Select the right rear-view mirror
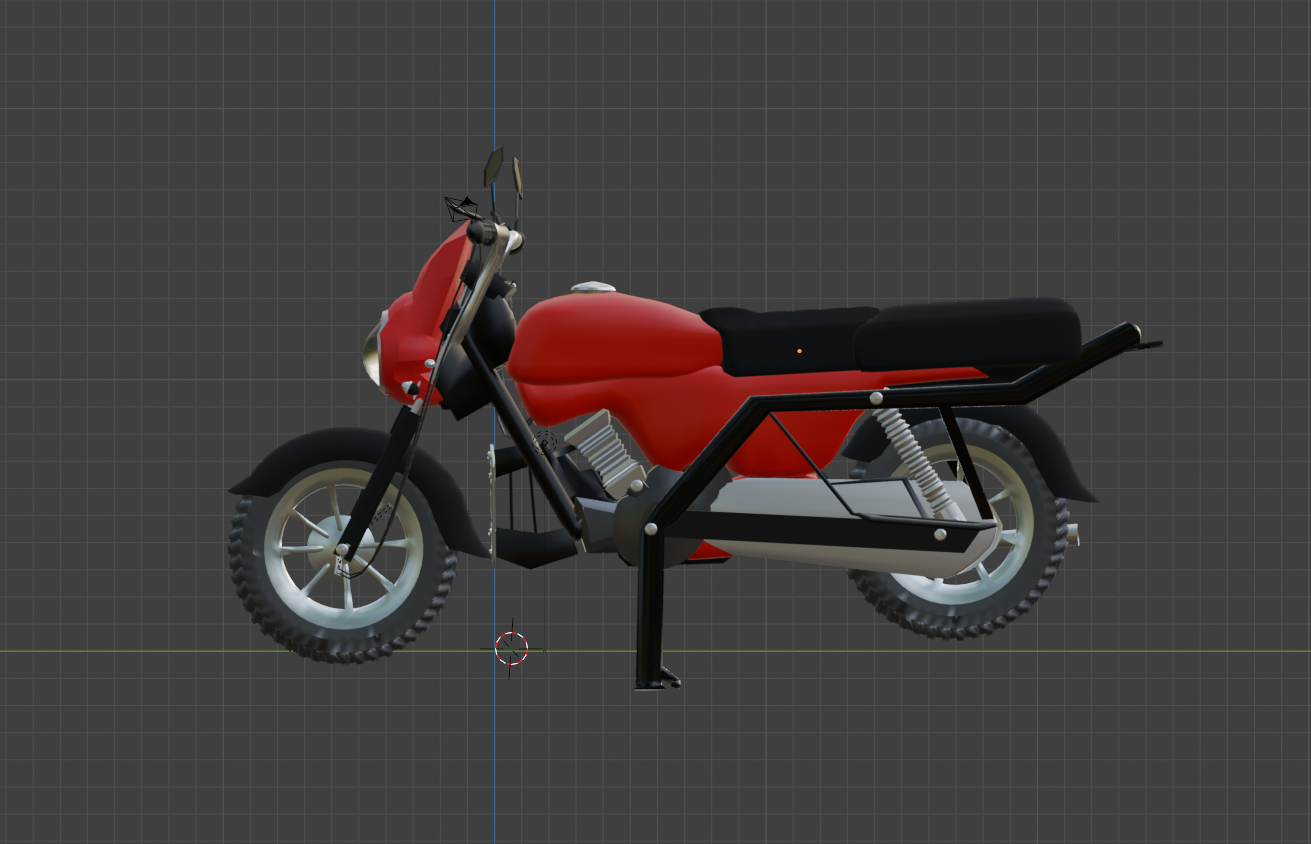Image resolution: width=1311 pixels, height=844 pixels. click(518, 177)
